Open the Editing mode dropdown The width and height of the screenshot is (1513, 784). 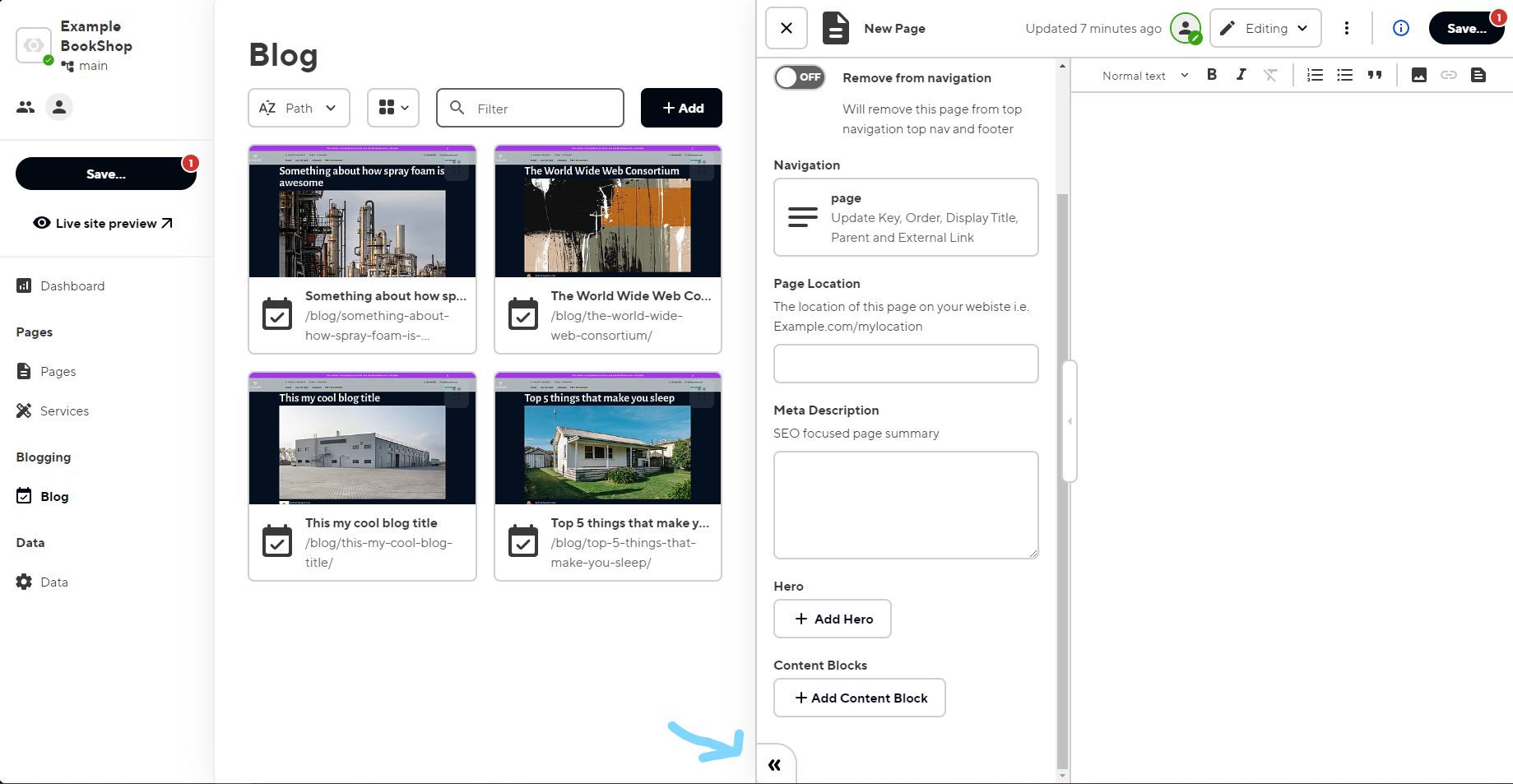(1265, 28)
